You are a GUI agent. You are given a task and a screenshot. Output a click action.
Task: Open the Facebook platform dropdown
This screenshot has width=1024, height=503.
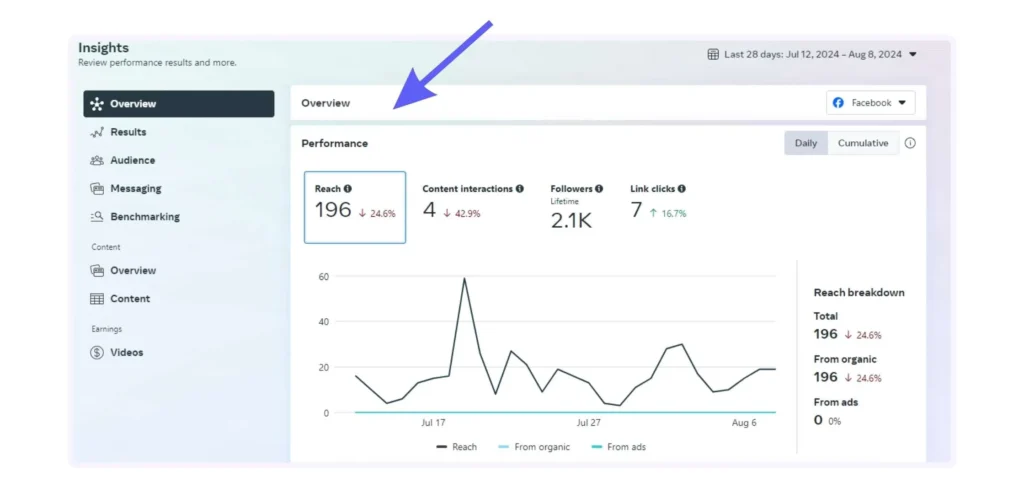[870, 103]
